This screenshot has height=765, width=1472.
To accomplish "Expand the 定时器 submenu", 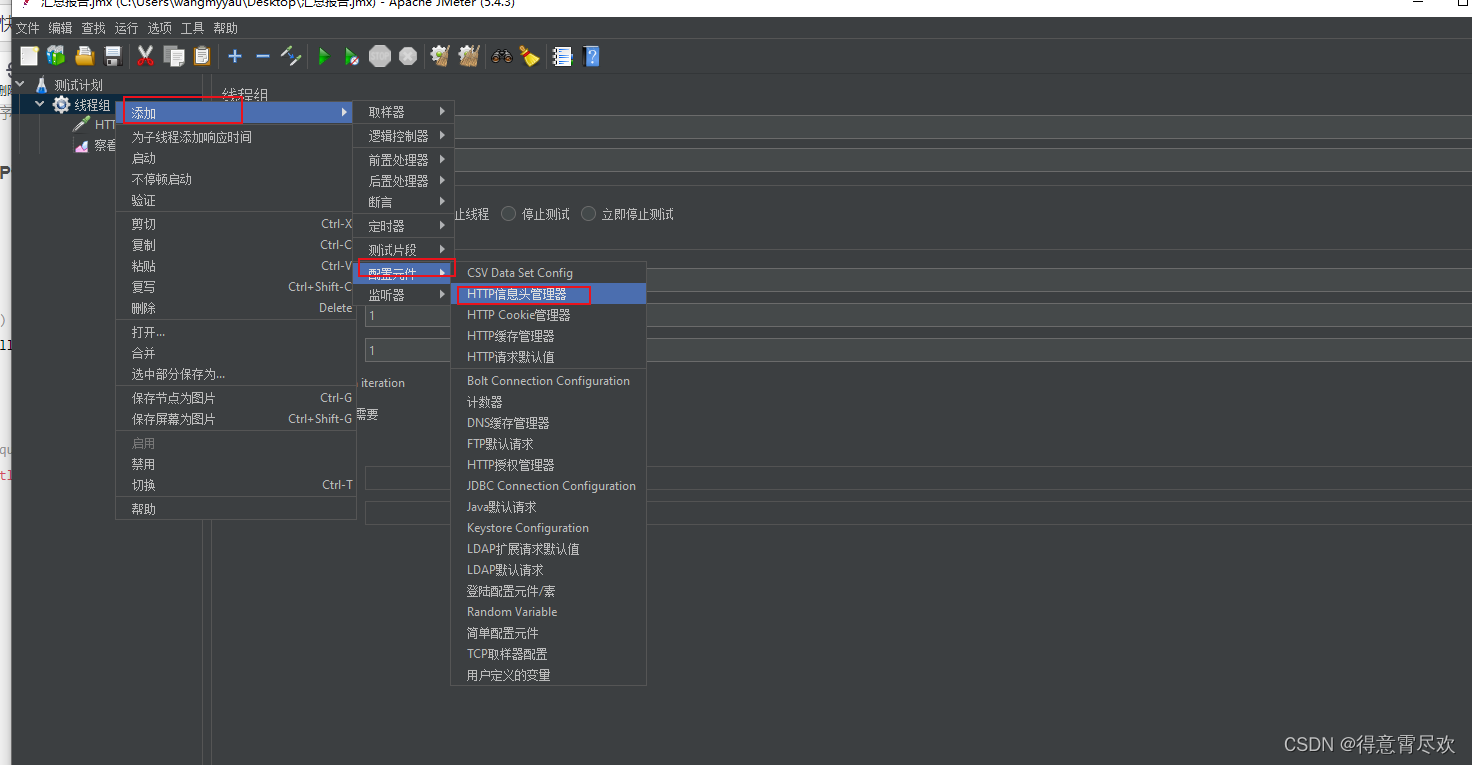I will click(404, 226).
